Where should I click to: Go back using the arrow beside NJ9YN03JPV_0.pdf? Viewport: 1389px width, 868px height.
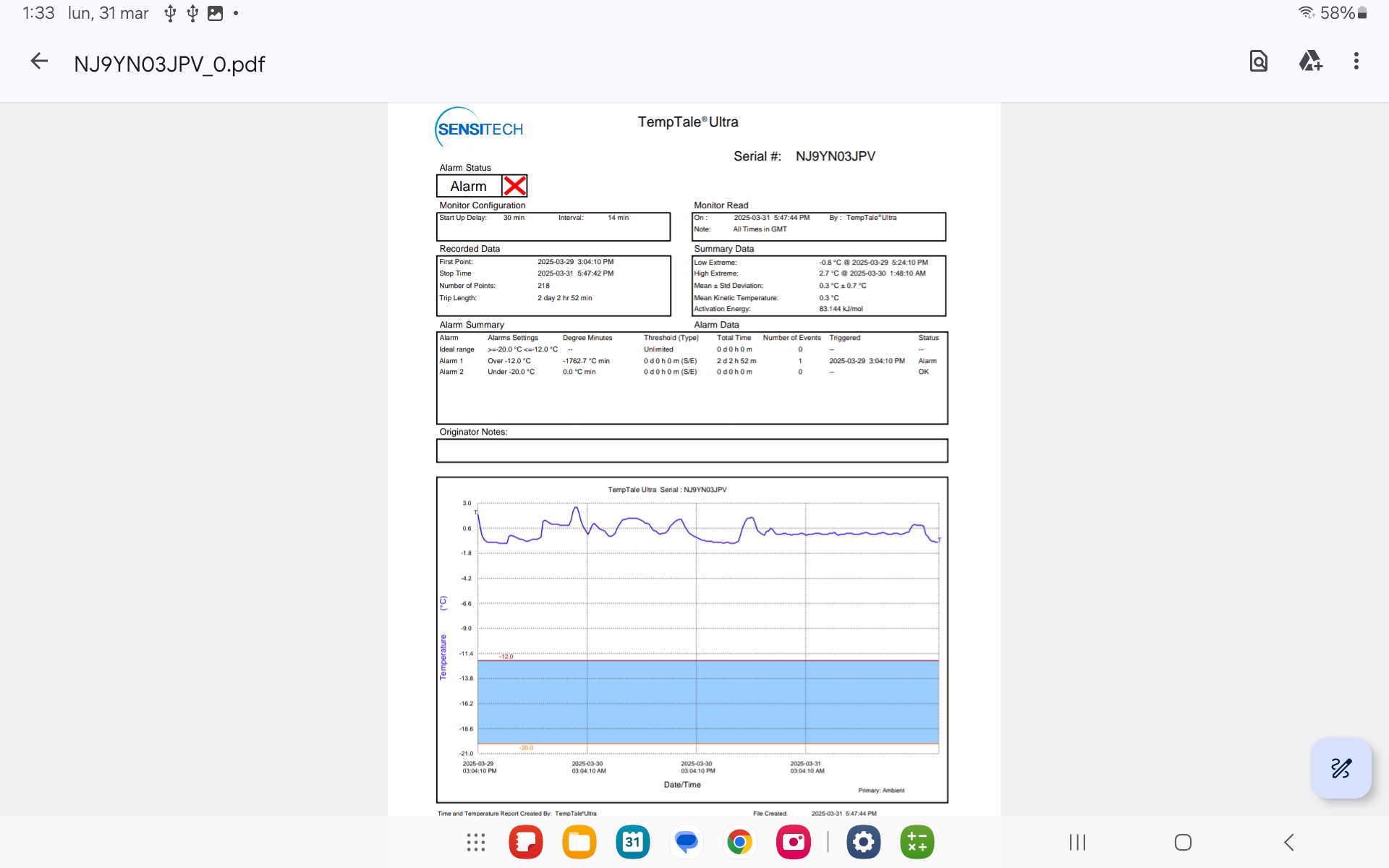(39, 61)
